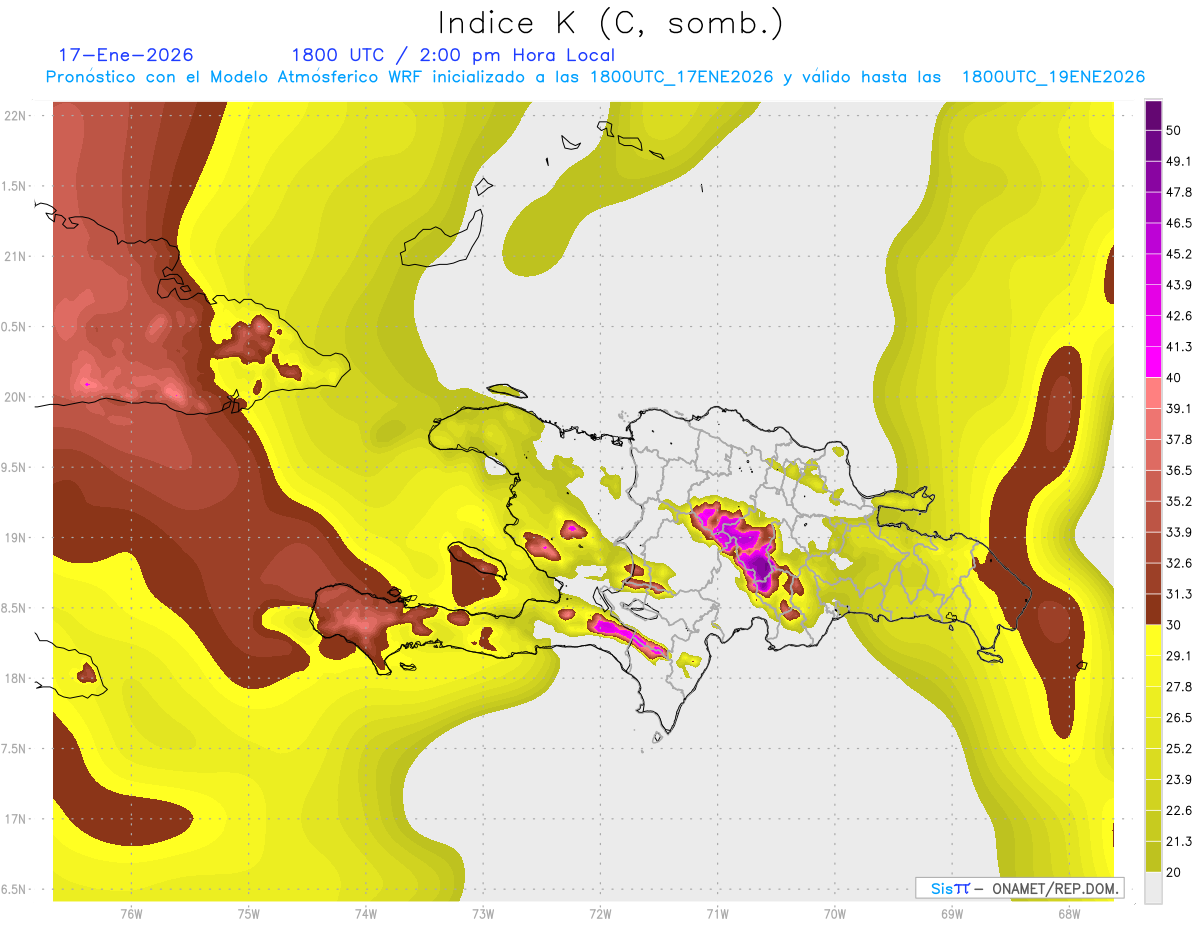
Task: Click the "0.5N" latitude label
Action: pos(15,326)
